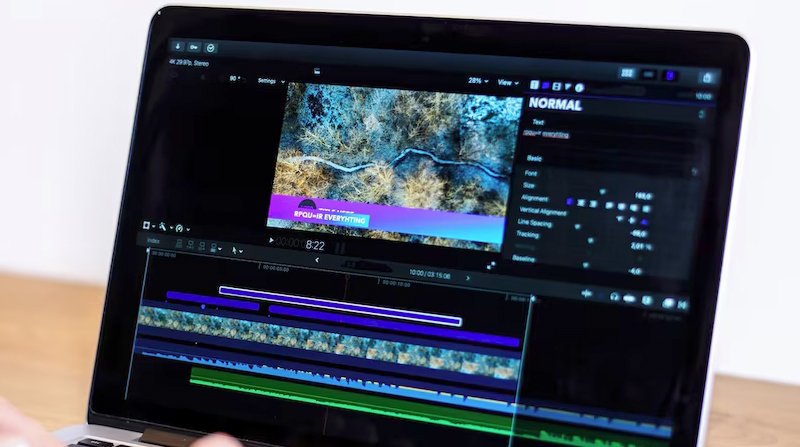Click the viewer fullscreen arrows icon

pyautogui.click(x=491, y=265)
